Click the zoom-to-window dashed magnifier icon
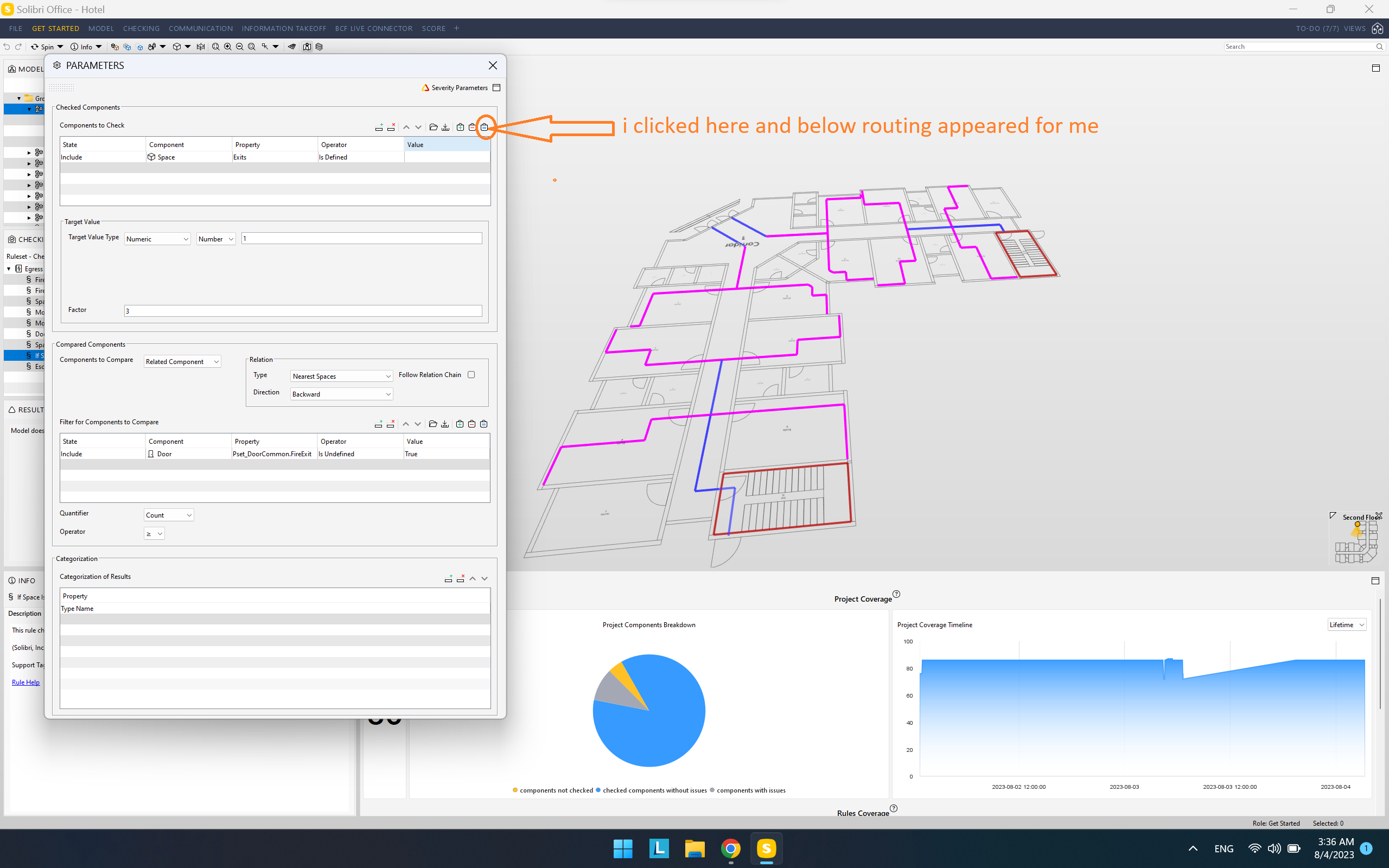Screen dimensions: 1389x868 coord(251,47)
